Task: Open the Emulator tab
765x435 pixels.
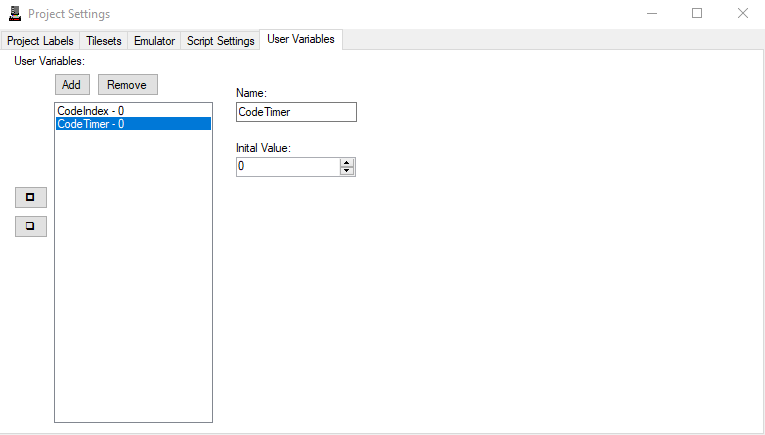Action: 154,41
